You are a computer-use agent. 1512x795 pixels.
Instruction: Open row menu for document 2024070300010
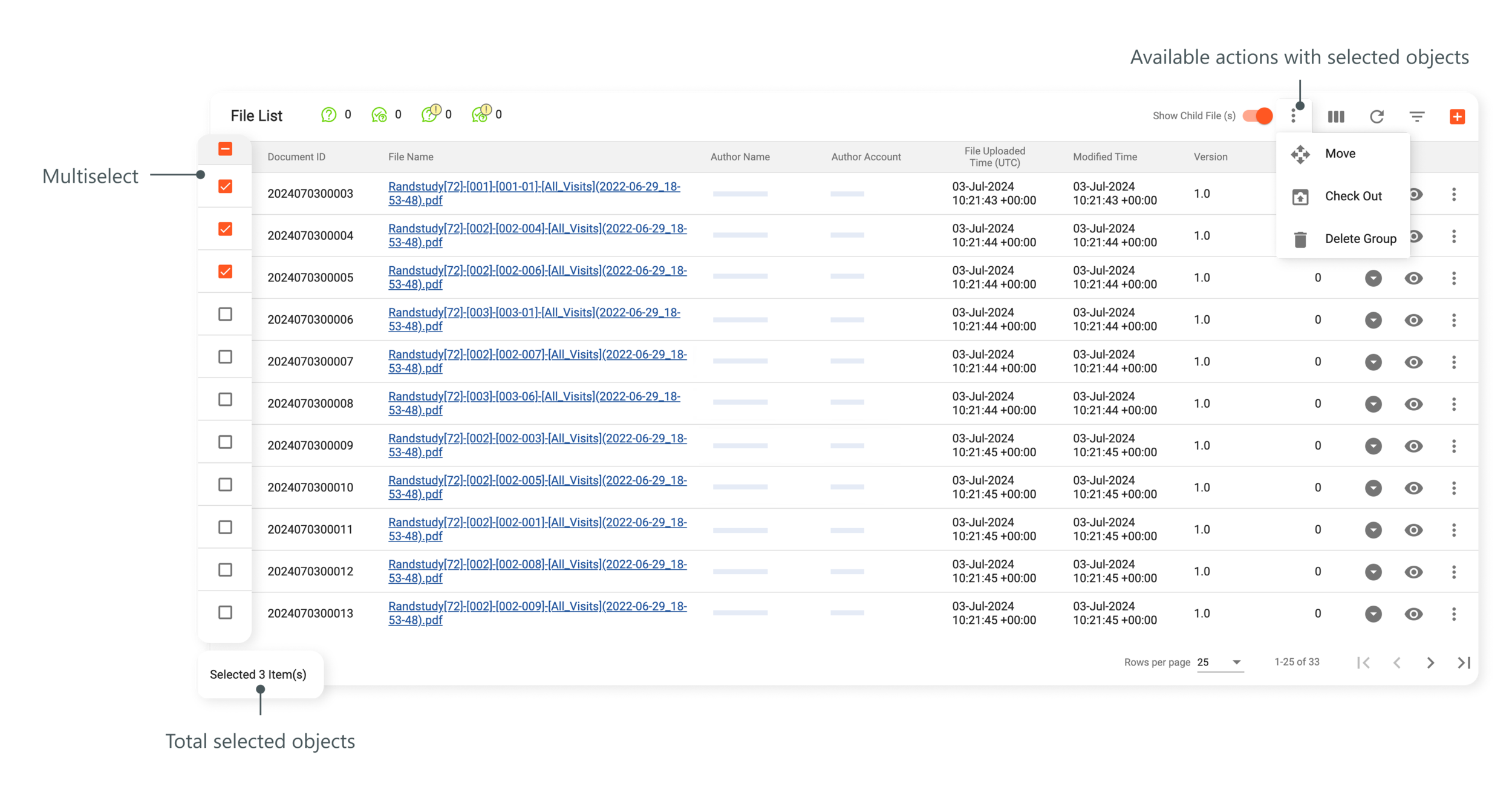[1454, 488]
